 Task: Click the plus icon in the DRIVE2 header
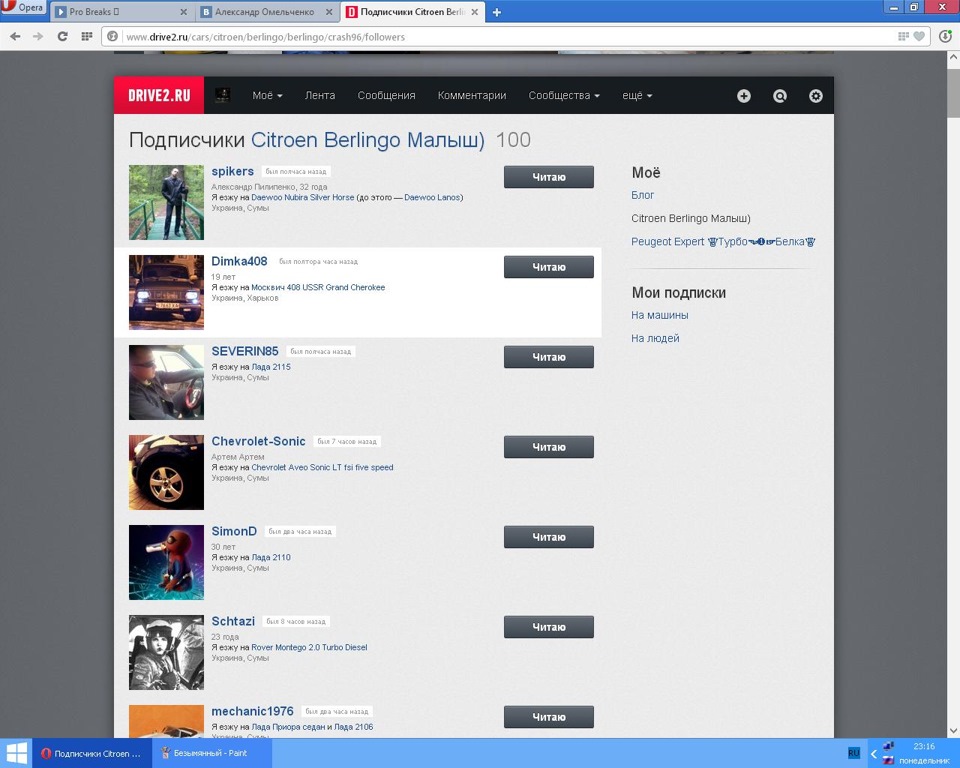743,96
